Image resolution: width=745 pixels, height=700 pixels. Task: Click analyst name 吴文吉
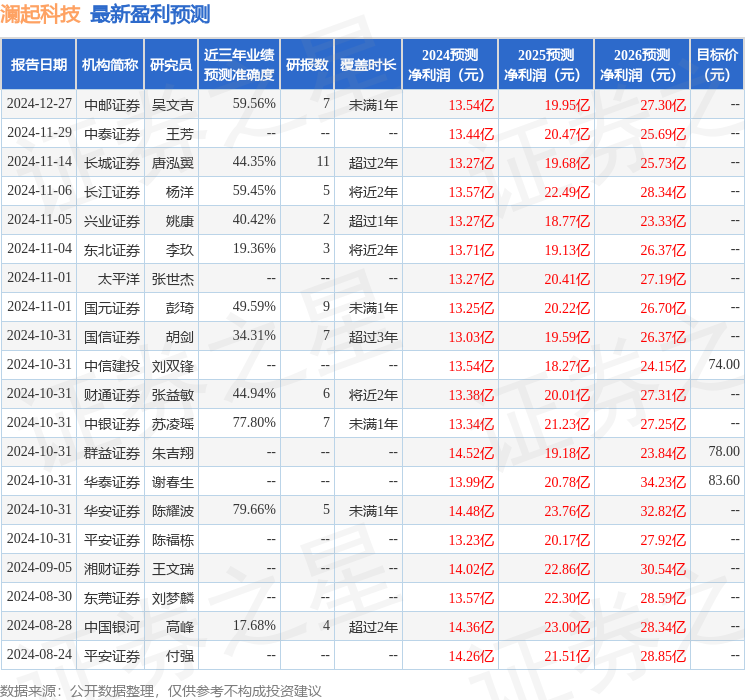pos(172,105)
